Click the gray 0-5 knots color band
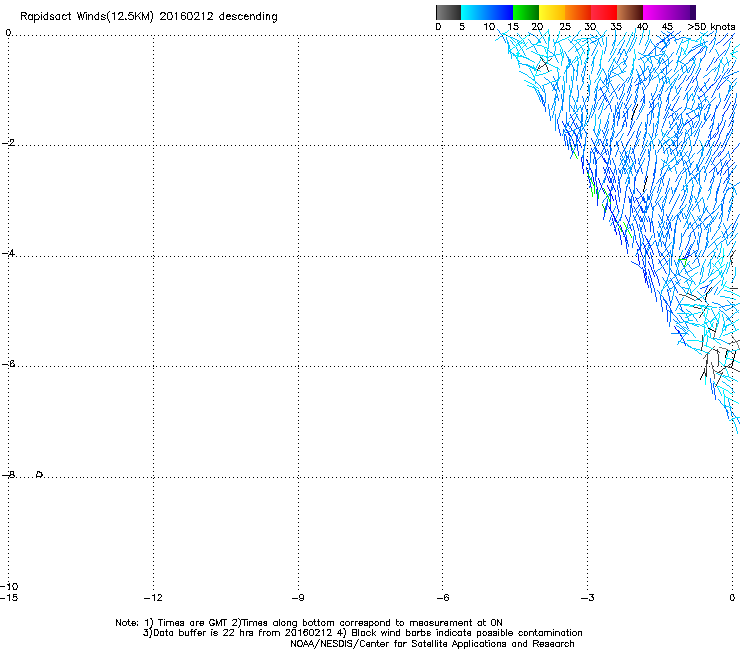This screenshot has width=740, height=650. tap(448, 12)
